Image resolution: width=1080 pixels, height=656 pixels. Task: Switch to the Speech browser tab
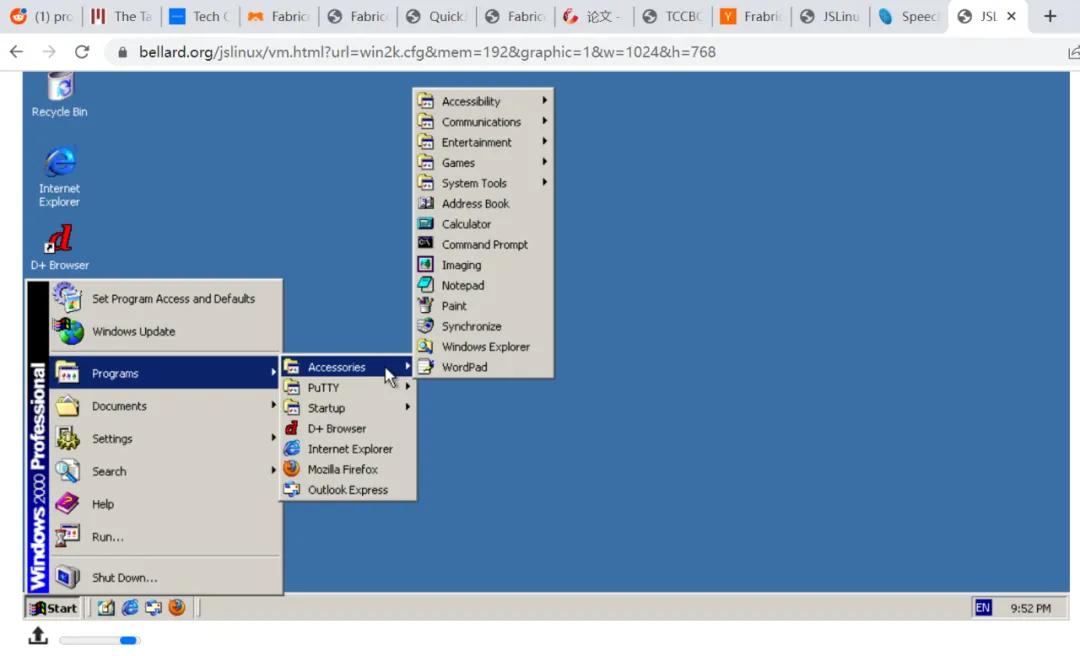click(909, 17)
